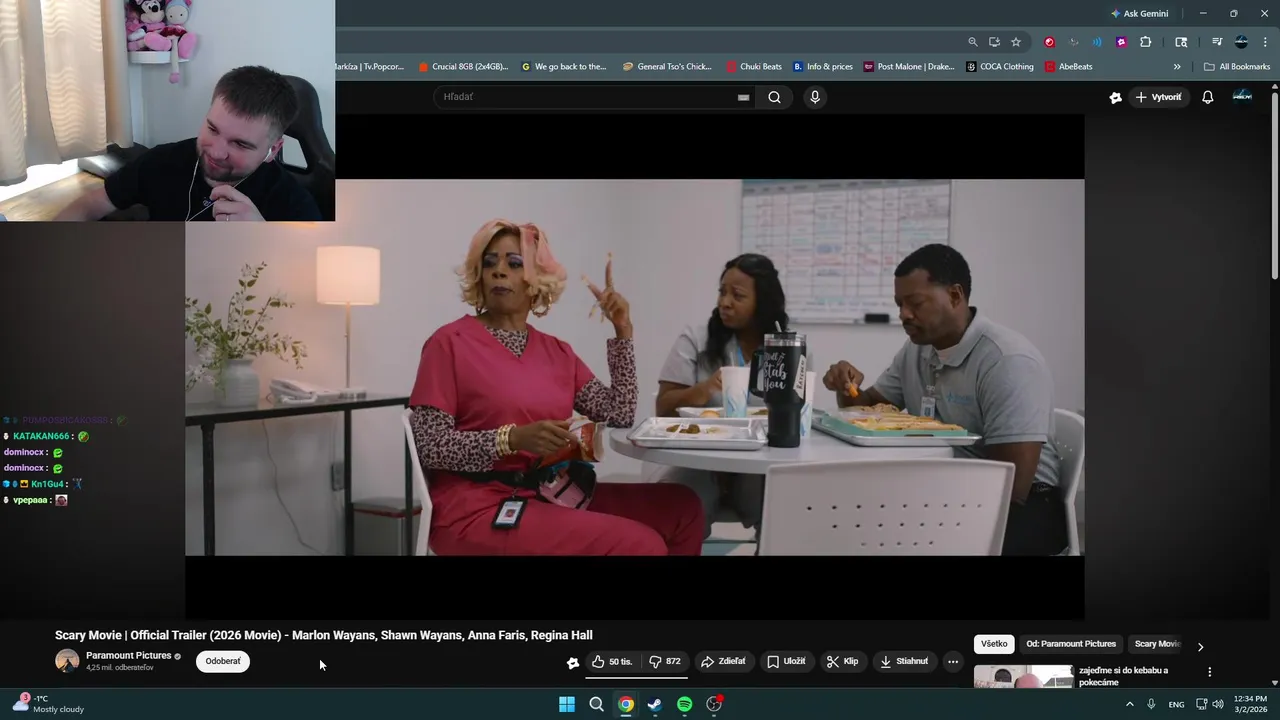Click the taskbar app icon right of Spotify
Screen dimensions: 1280x720
tap(714, 704)
